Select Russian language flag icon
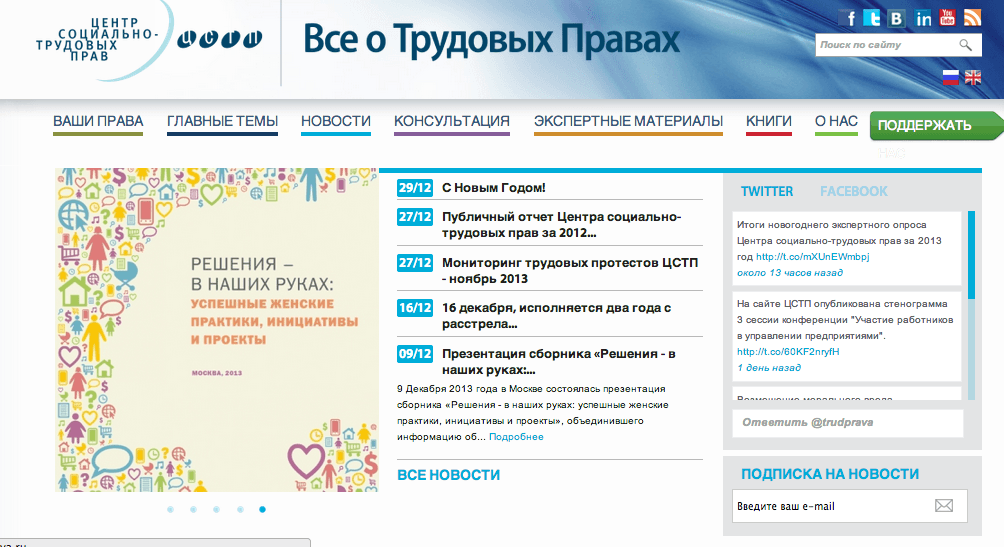Viewport: 1004px width, 547px height. point(951,78)
